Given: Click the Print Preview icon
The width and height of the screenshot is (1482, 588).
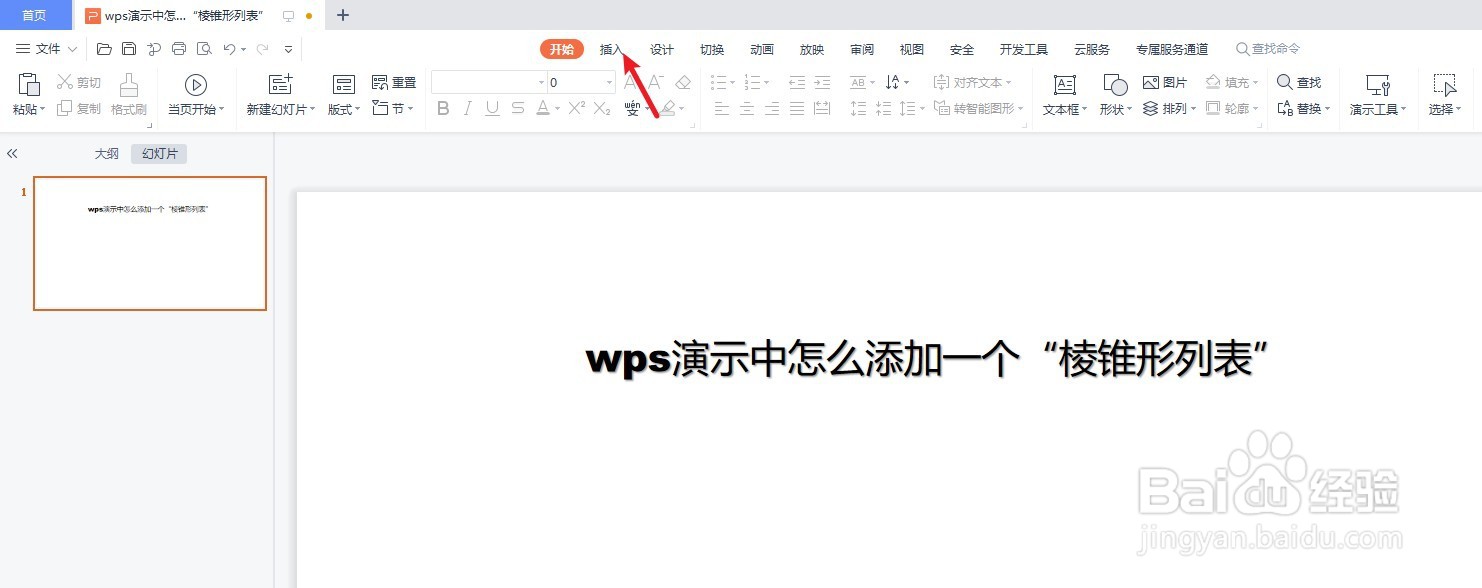Looking at the screenshot, I should (x=204, y=49).
